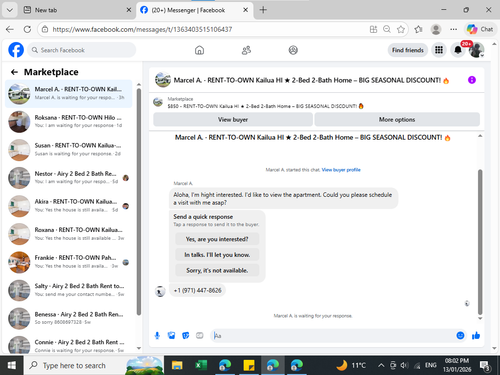The height and width of the screenshot is (375, 500).
Task: Click the Find friends button
Action: pyautogui.click(x=408, y=50)
